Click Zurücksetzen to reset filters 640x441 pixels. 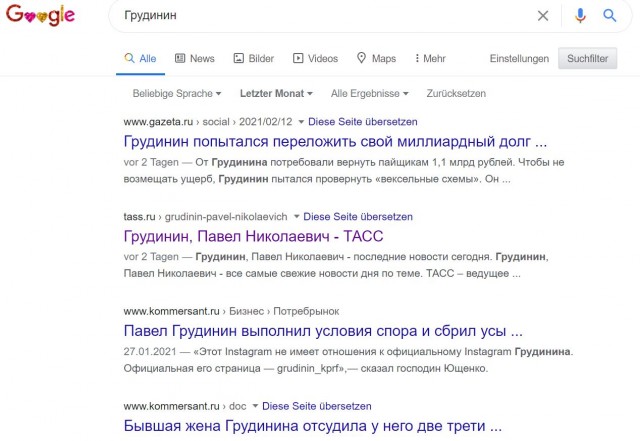456,94
